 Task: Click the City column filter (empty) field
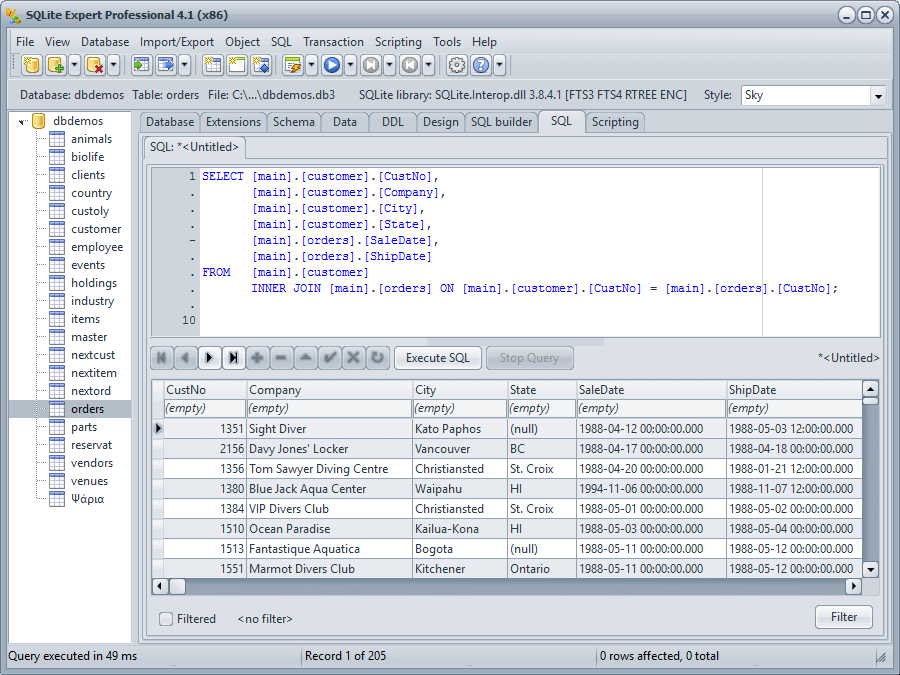point(459,408)
